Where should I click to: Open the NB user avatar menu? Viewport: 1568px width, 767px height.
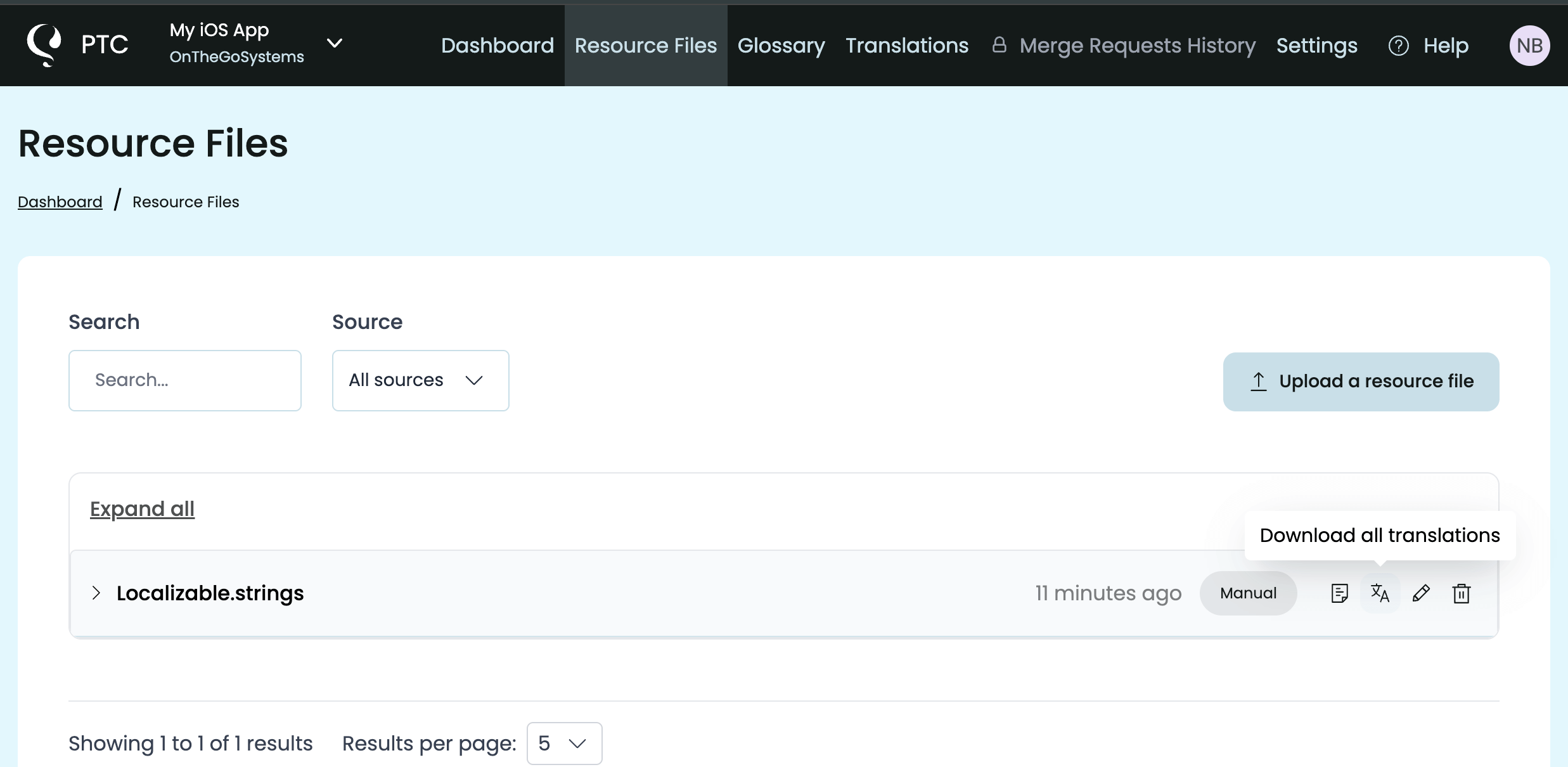1529,46
